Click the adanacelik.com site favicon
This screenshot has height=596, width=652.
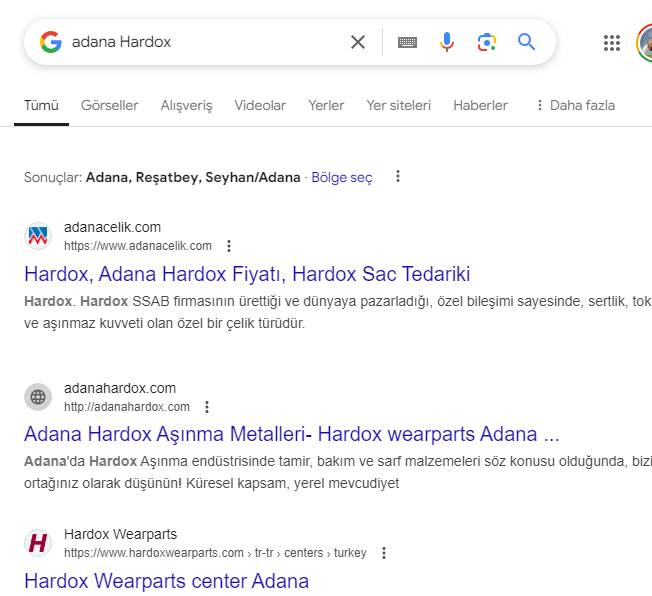pos(38,236)
